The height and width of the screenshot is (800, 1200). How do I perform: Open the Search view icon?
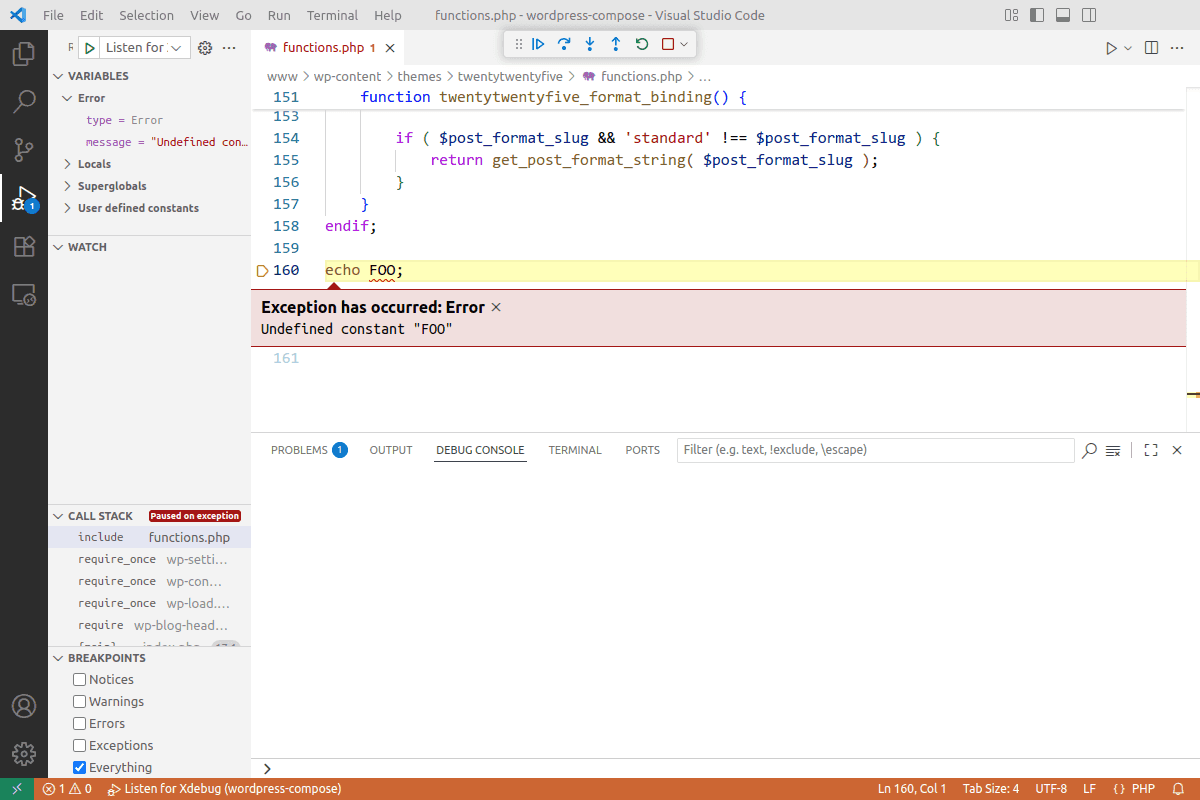pyautogui.click(x=24, y=101)
